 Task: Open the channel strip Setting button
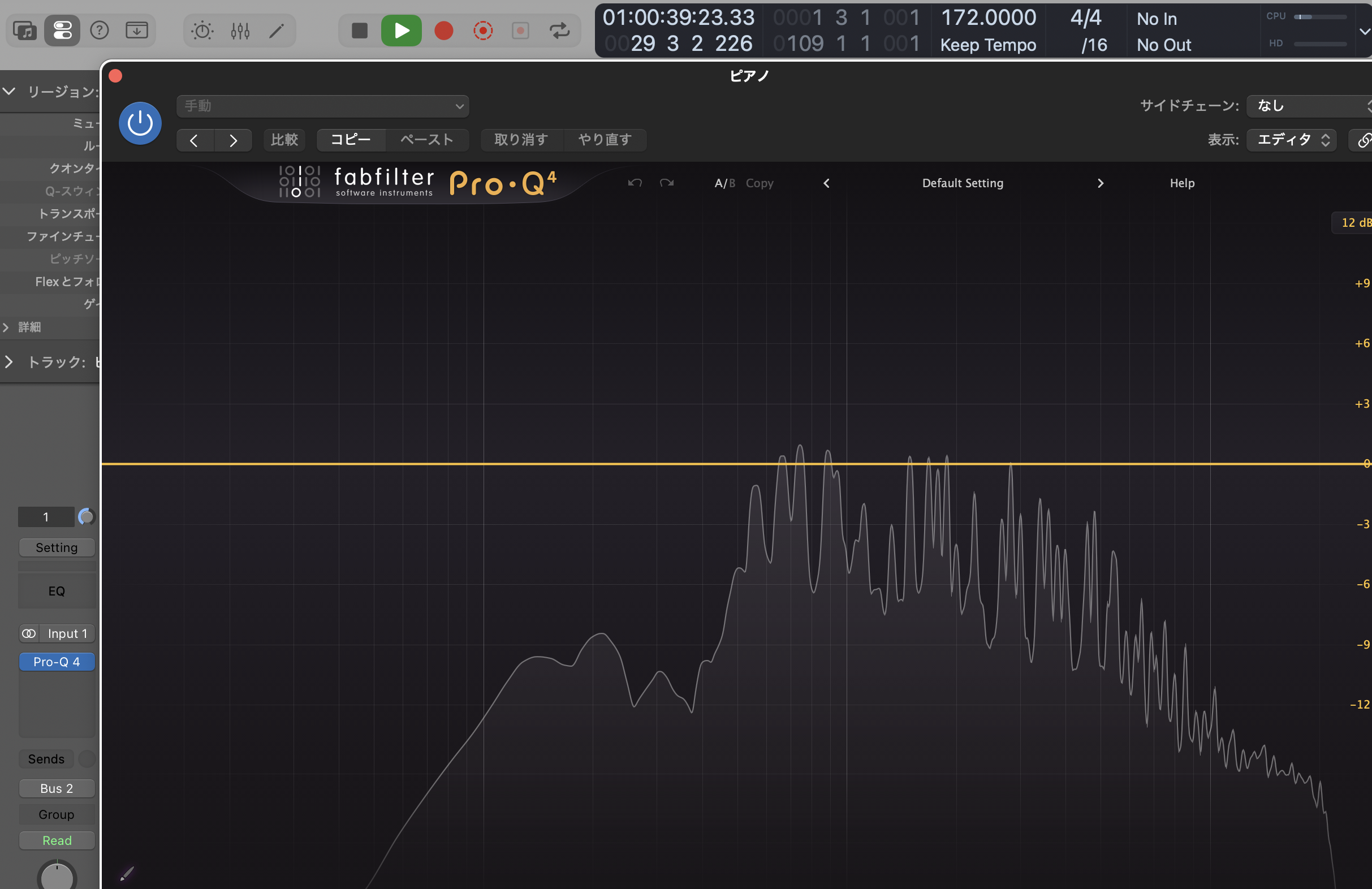point(57,547)
